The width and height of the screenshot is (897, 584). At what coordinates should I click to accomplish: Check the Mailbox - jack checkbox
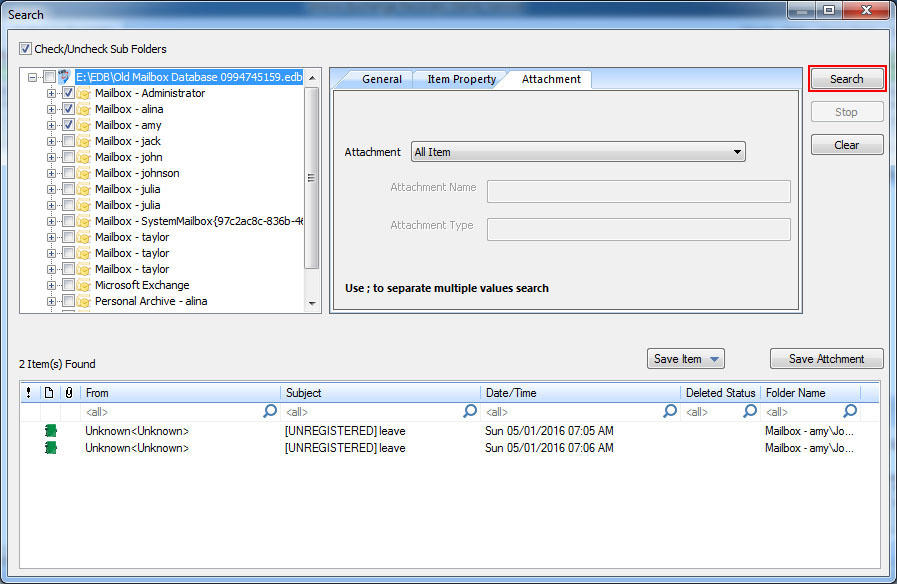pos(68,141)
